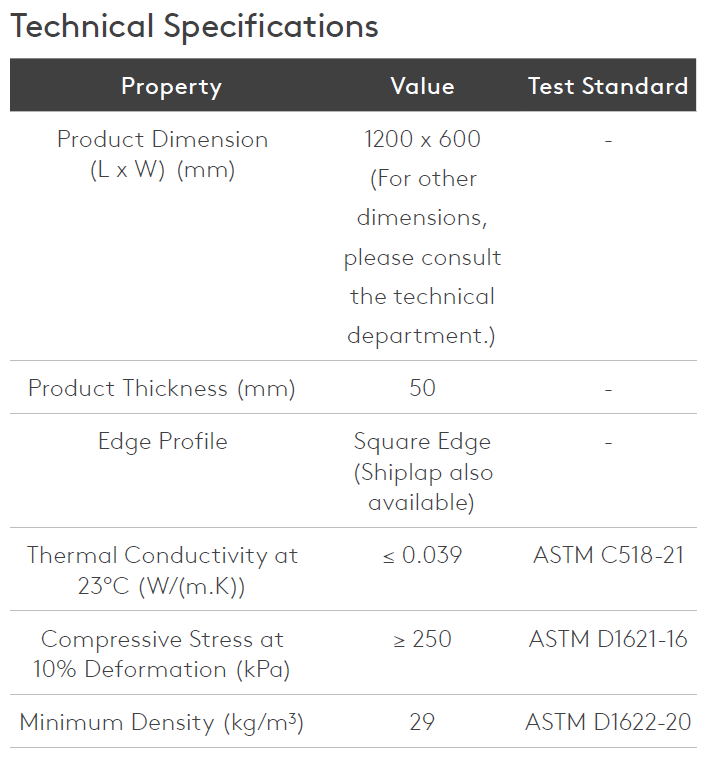Click the ASTM D1621-16 test standard
The height and width of the screenshot is (758, 719).
[x=608, y=639]
